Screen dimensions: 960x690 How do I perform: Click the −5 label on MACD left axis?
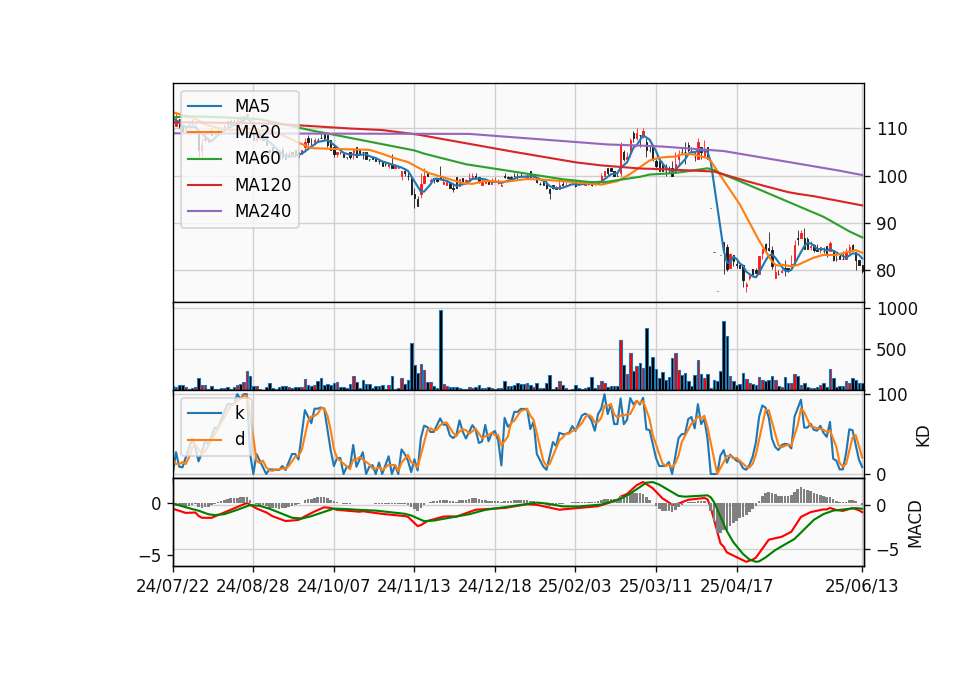150,556
